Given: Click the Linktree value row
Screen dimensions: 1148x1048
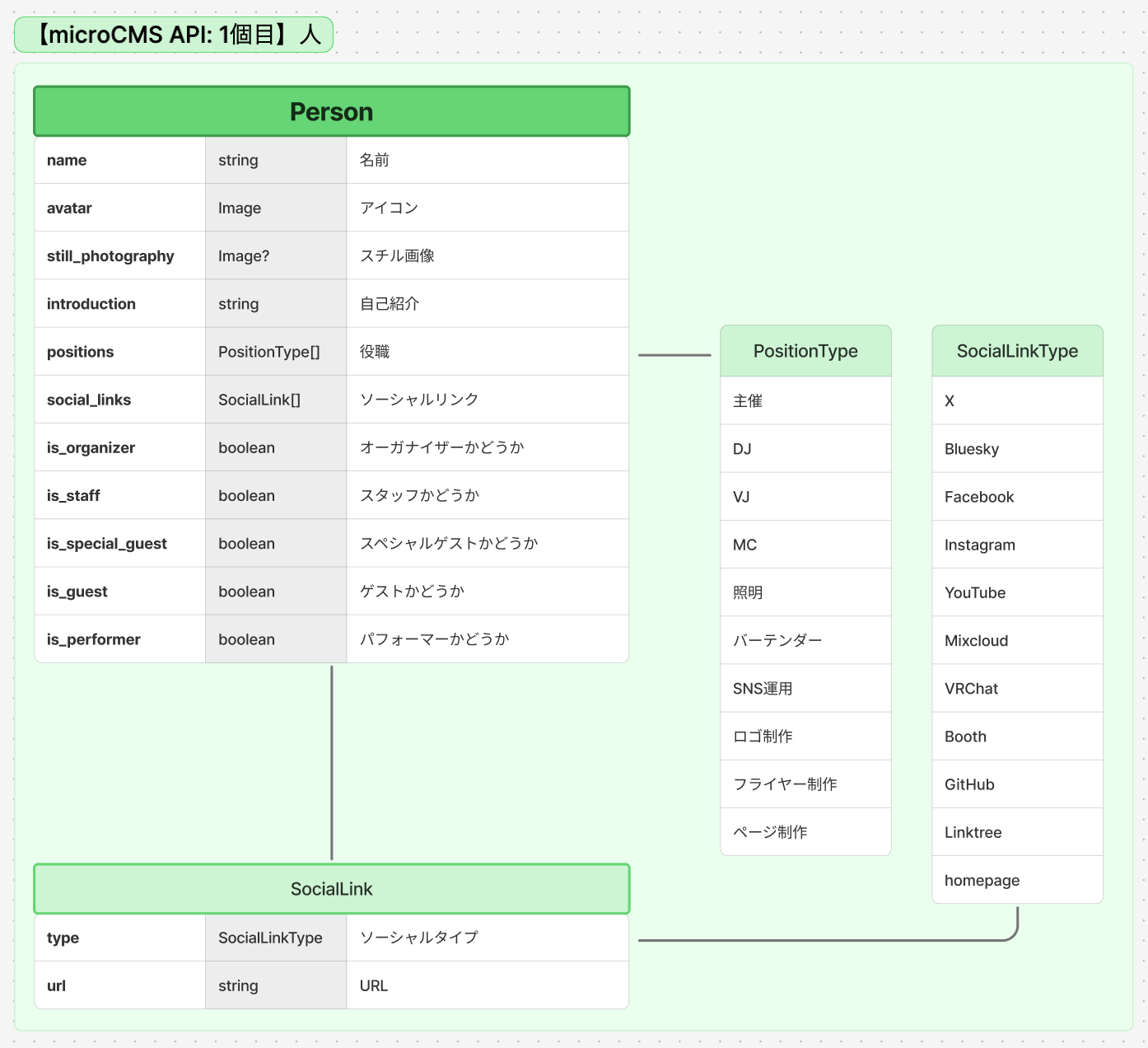Looking at the screenshot, I should coord(1017,831).
